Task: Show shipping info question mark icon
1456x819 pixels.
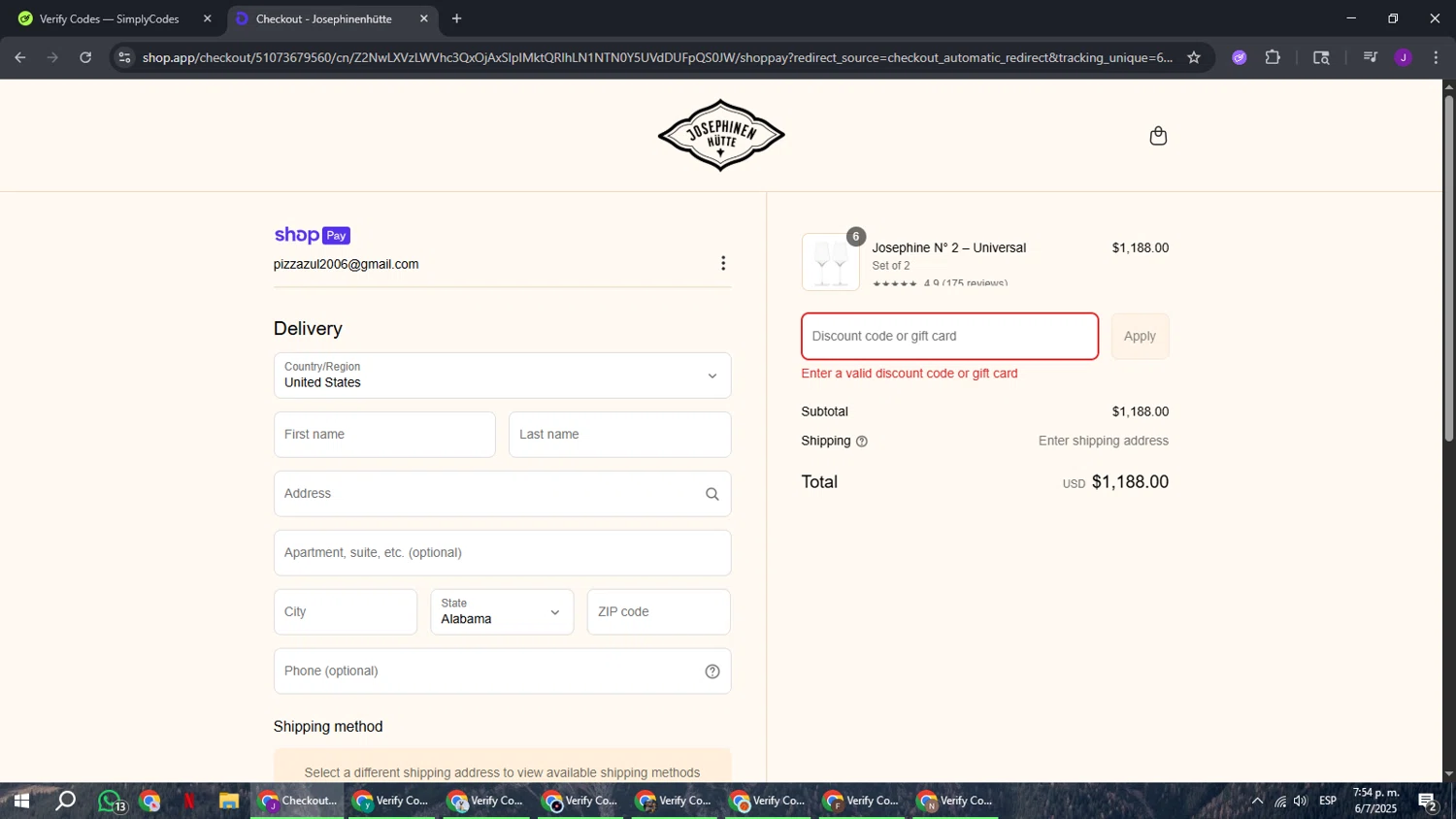Action: [862, 442]
